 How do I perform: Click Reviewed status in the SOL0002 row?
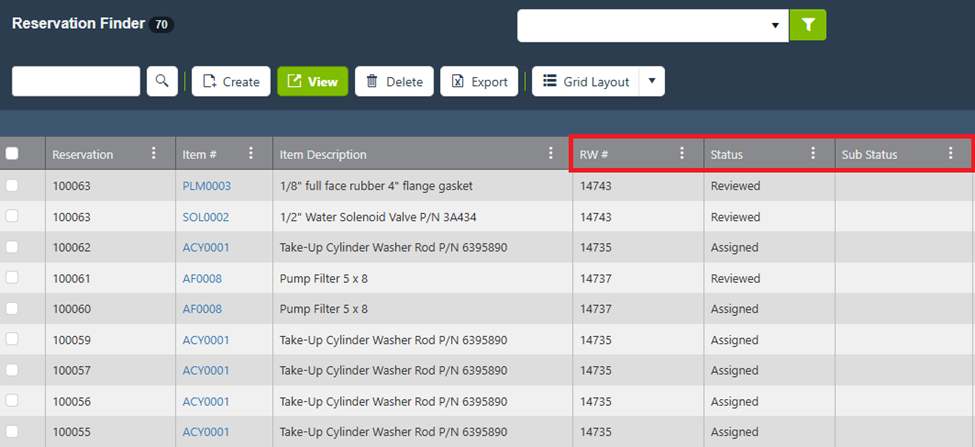pos(735,217)
